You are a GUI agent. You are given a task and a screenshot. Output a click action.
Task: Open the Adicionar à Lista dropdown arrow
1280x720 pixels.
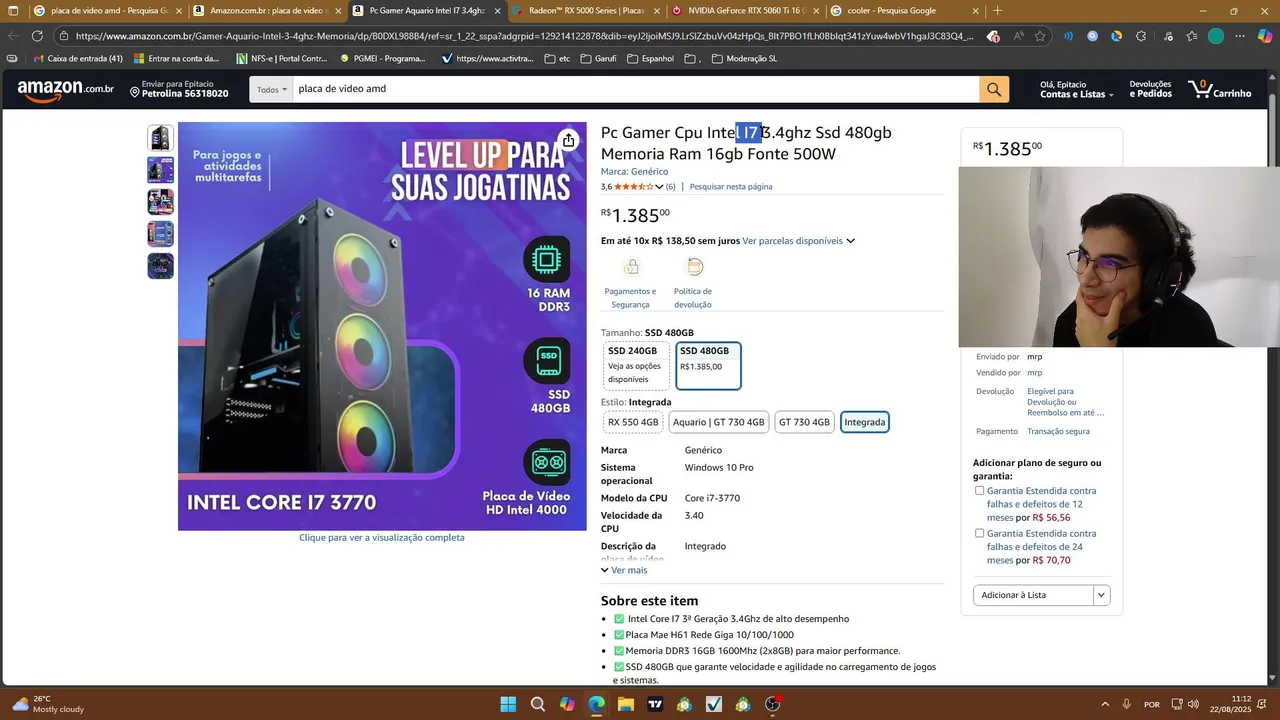[1101, 595]
